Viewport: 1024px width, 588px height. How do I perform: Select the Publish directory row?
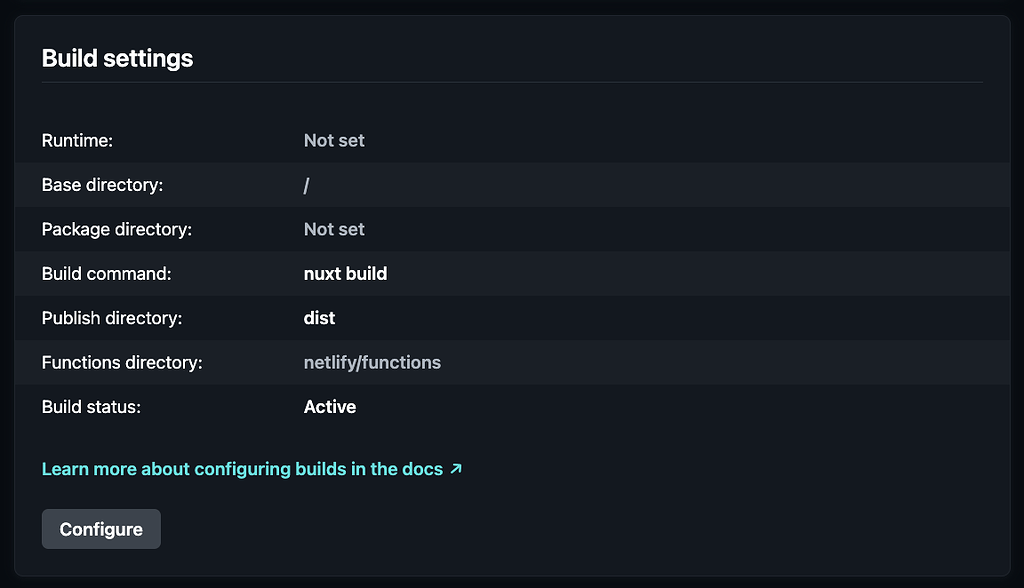pos(512,318)
